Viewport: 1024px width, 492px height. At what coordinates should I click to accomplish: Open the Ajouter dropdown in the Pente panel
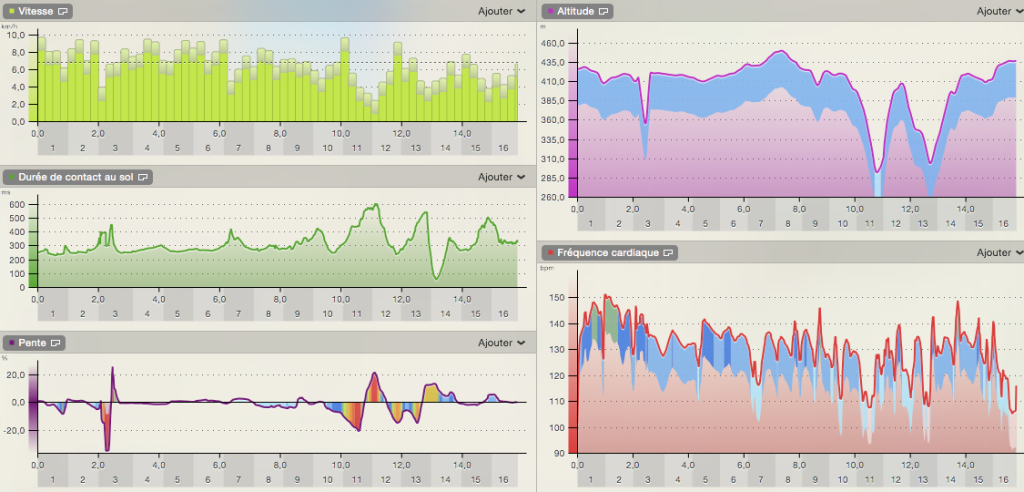click(x=502, y=343)
